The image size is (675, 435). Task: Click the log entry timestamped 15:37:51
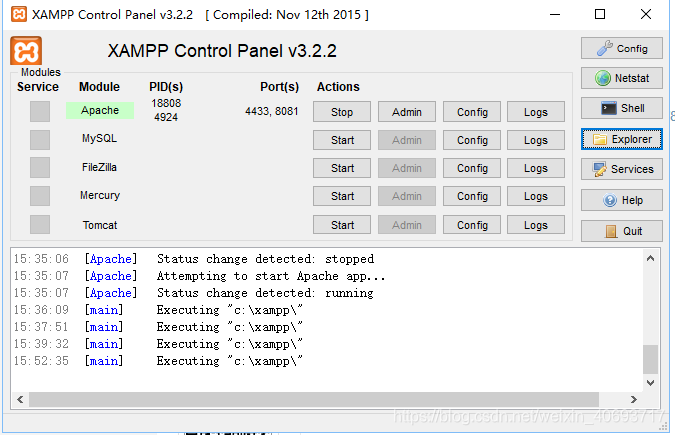[x=158, y=327]
